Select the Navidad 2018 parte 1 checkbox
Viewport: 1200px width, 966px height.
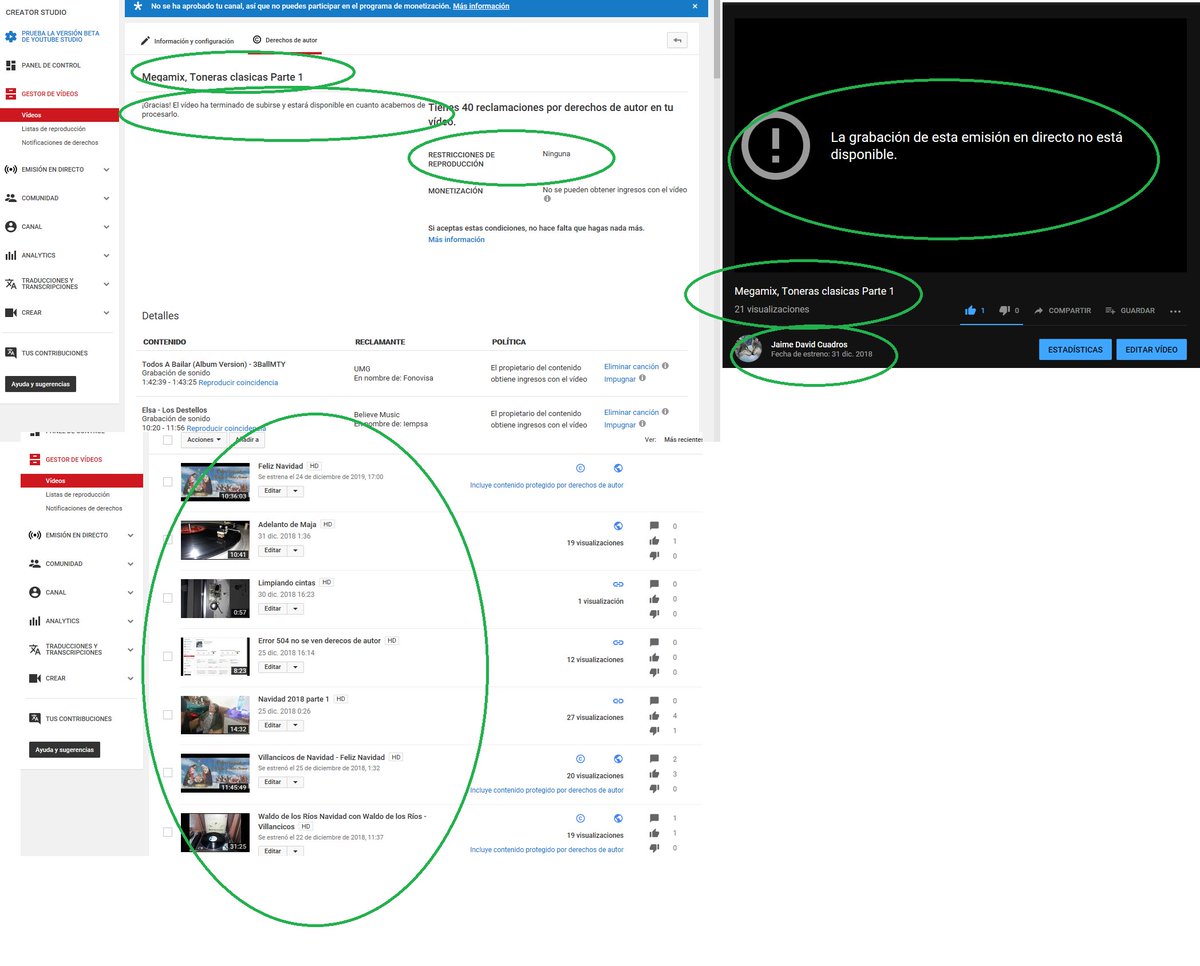(167, 714)
